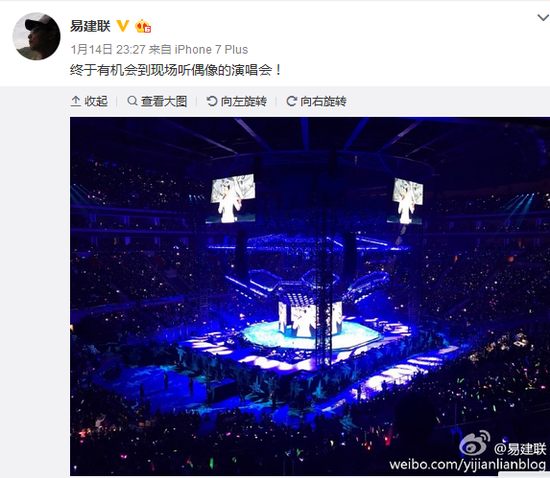Viewport: 550px width, 478px height.
Task: Click the magnifier icon for 查看大图
Action: [132, 101]
